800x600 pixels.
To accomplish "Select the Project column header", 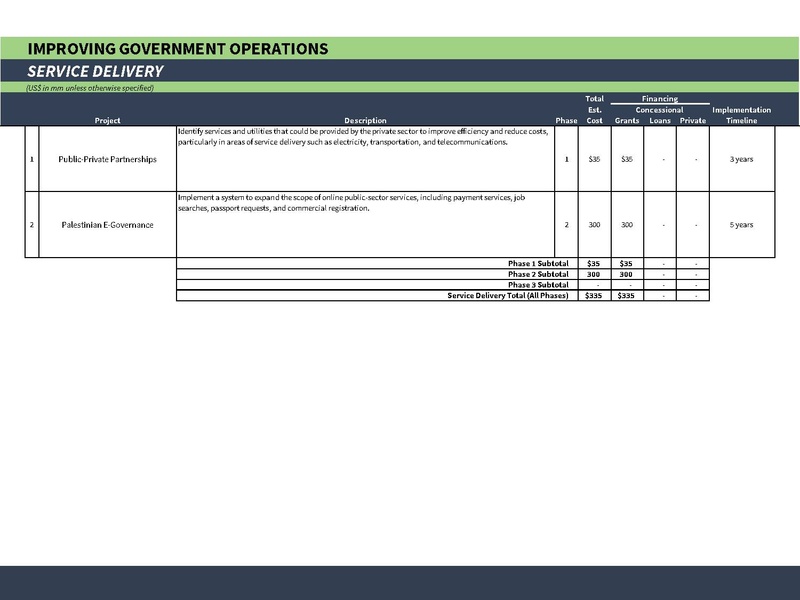I will (108, 121).
